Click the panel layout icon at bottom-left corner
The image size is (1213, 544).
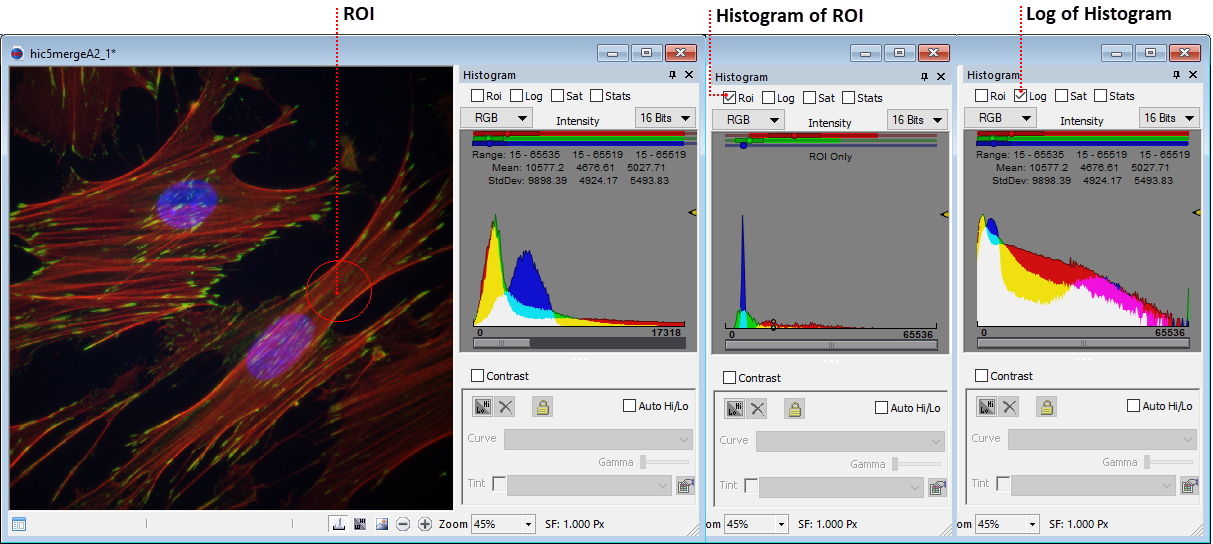click(x=19, y=524)
